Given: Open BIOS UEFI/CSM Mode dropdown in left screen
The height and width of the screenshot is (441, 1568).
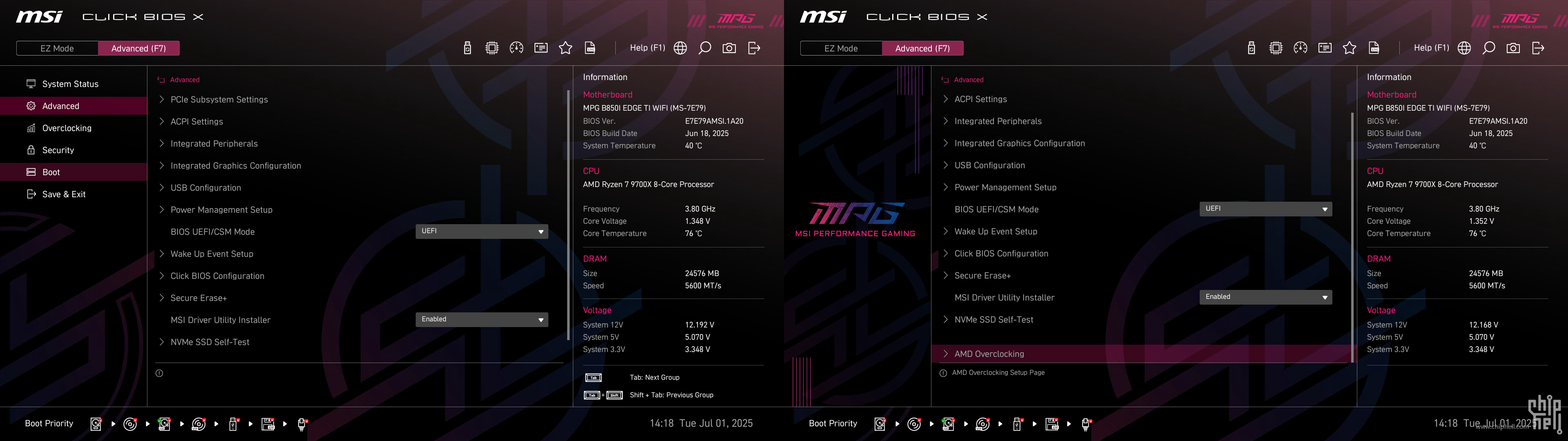Looking at the screenshot, I should pyautogui.click(x=481, y=232).
